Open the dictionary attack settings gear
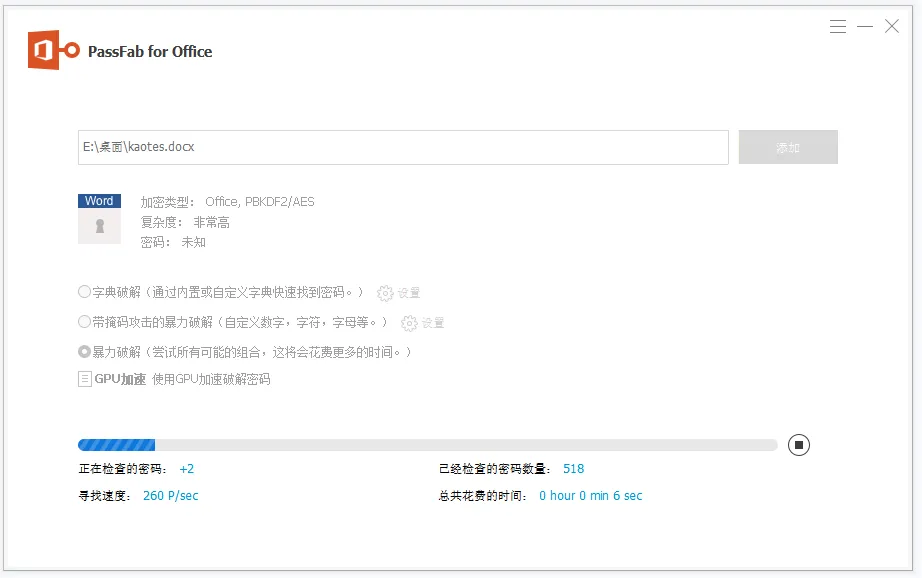922x578 pixels. [x=385, y=293]
